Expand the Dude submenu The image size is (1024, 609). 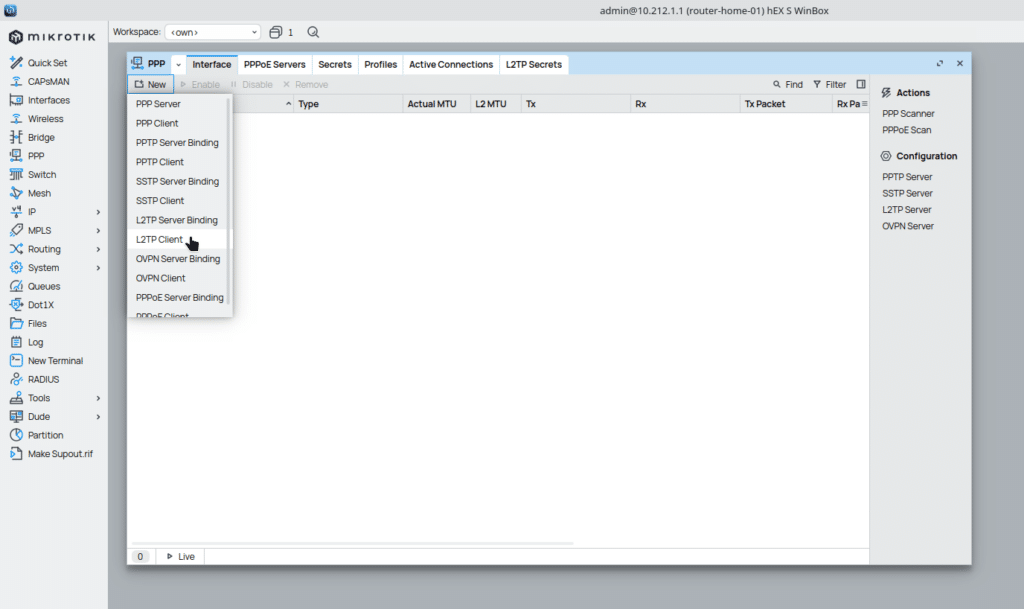tap(98, 416)
